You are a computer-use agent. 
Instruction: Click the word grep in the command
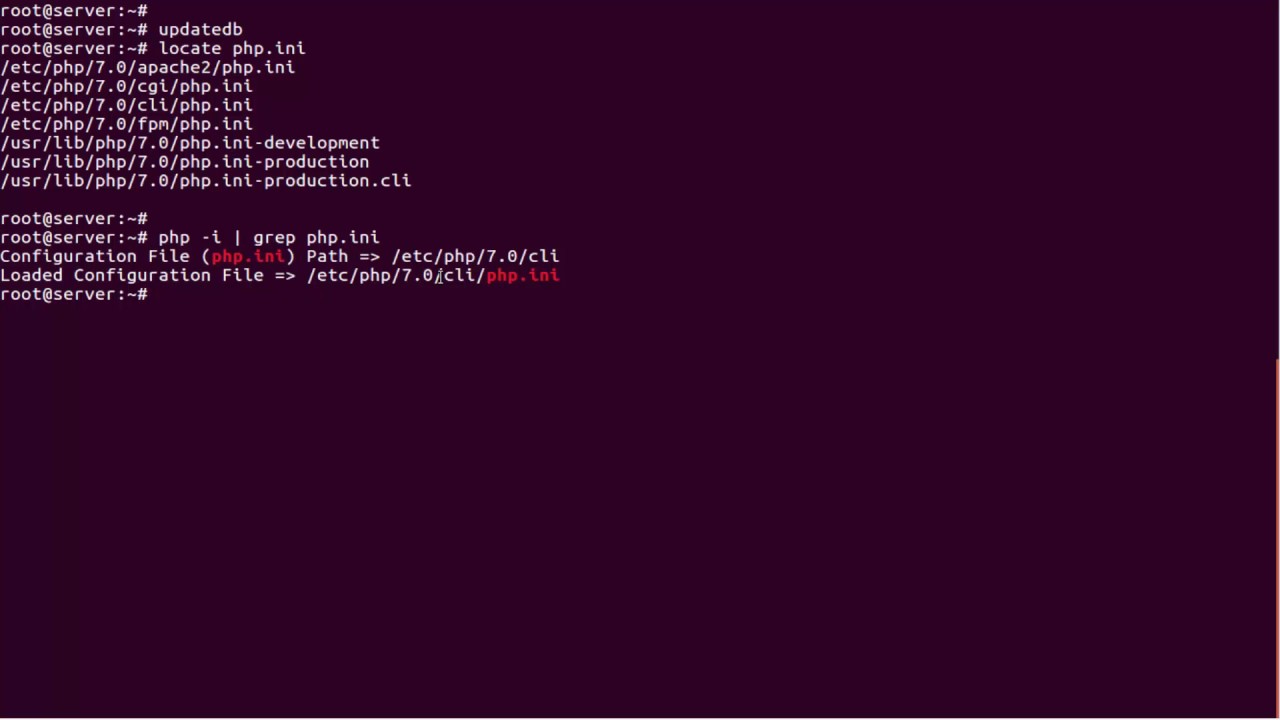coord(274,237)
